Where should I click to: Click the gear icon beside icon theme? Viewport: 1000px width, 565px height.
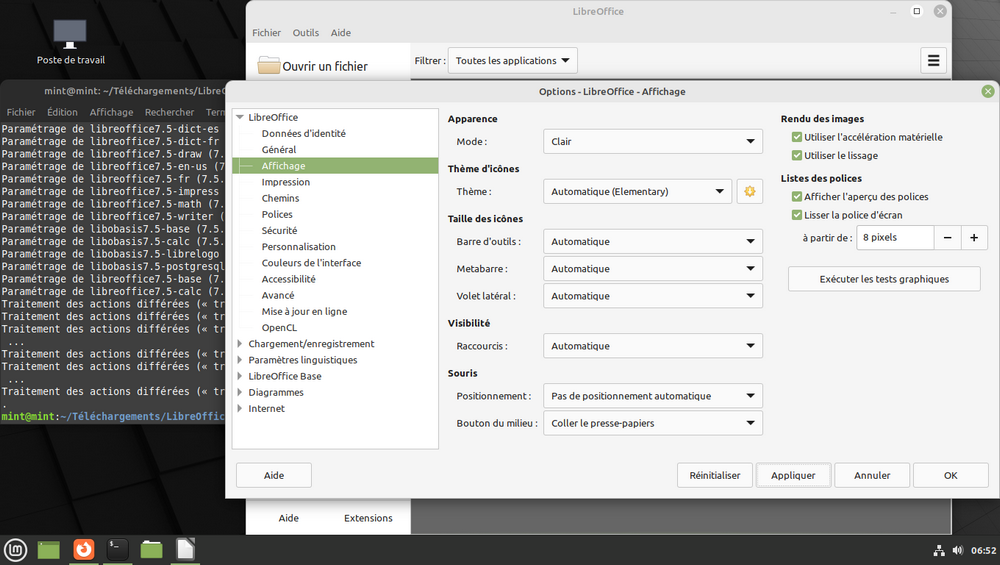pos(749,191)
